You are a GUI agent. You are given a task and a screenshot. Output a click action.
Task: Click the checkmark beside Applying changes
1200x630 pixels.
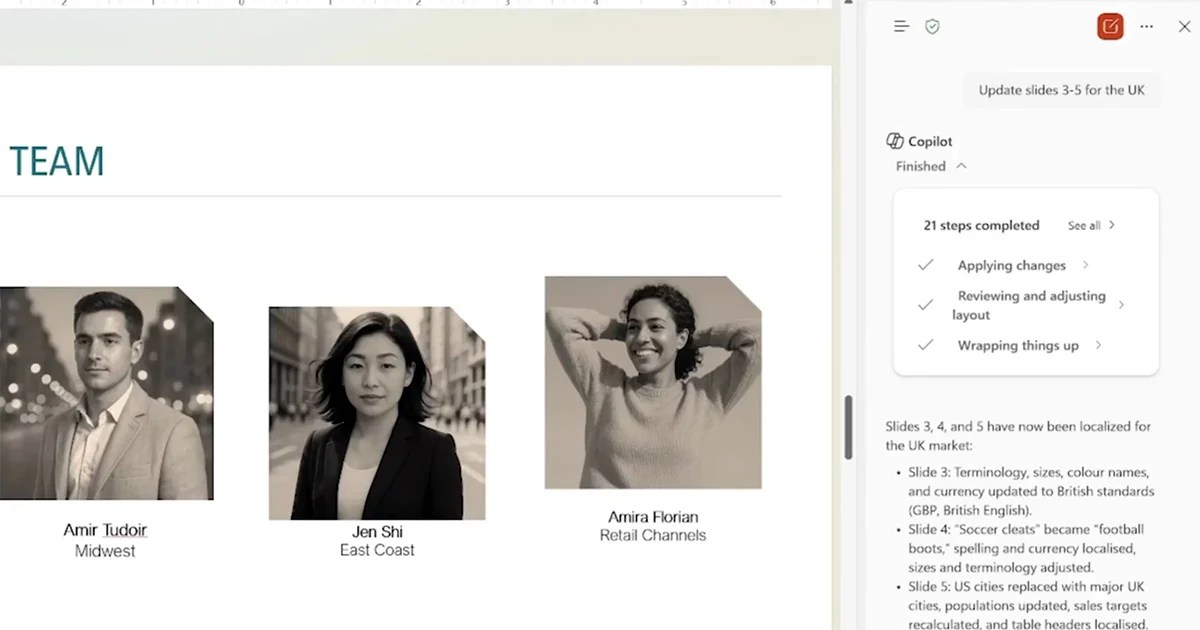pos(924,265)
